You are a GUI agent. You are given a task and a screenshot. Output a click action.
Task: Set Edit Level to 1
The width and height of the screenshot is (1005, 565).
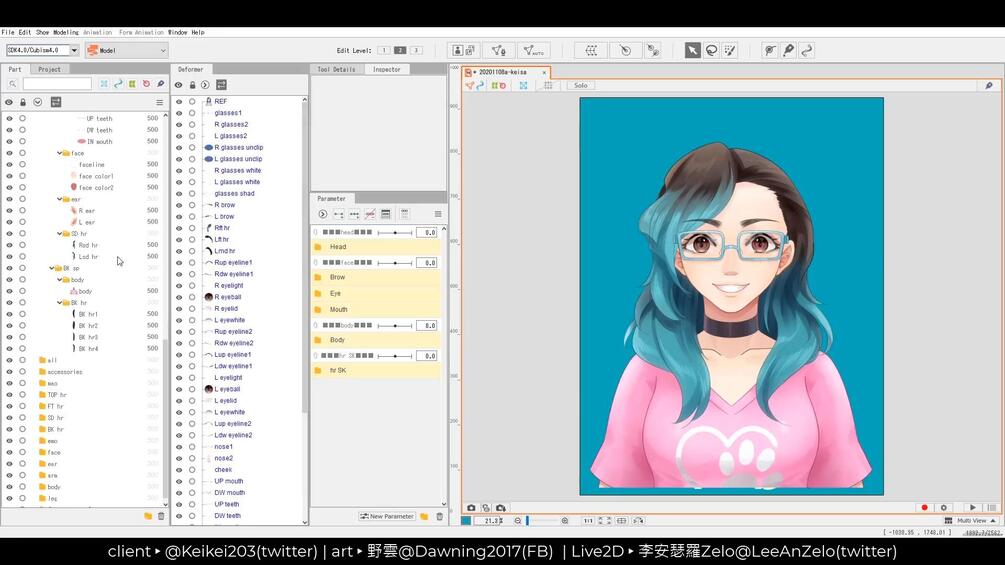383,50
